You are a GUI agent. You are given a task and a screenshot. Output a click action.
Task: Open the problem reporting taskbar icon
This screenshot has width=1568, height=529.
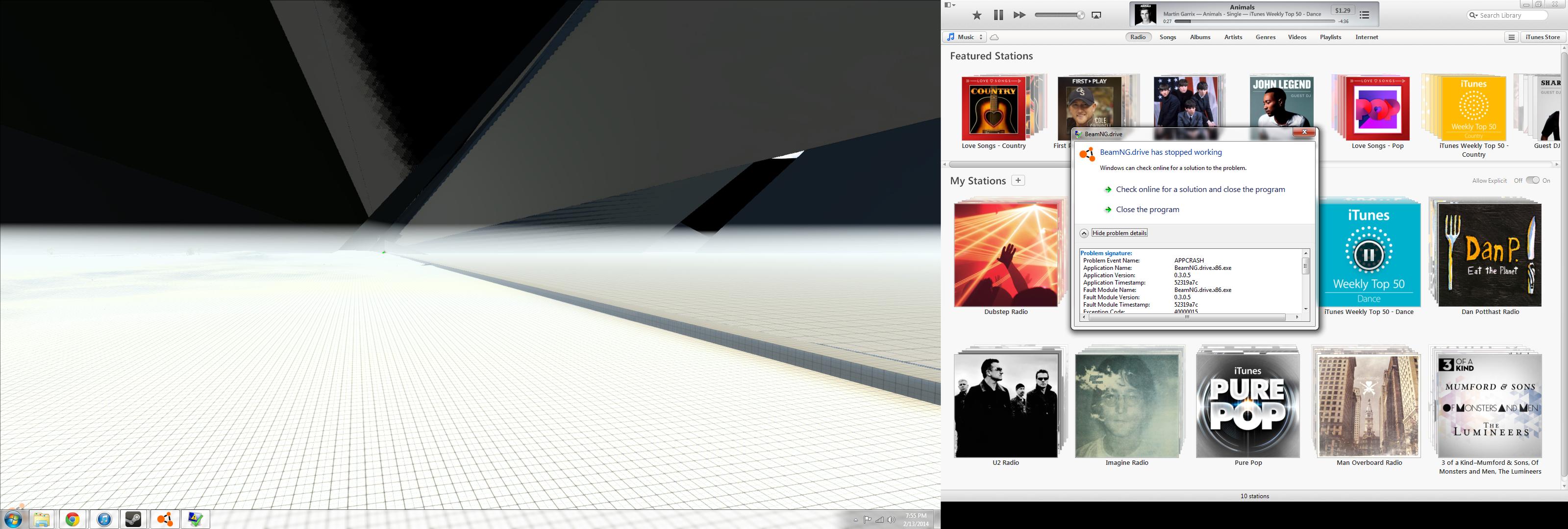click(196, 519)
